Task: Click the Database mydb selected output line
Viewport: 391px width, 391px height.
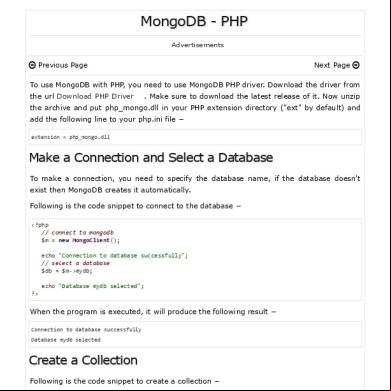Action: coord(66,340)
